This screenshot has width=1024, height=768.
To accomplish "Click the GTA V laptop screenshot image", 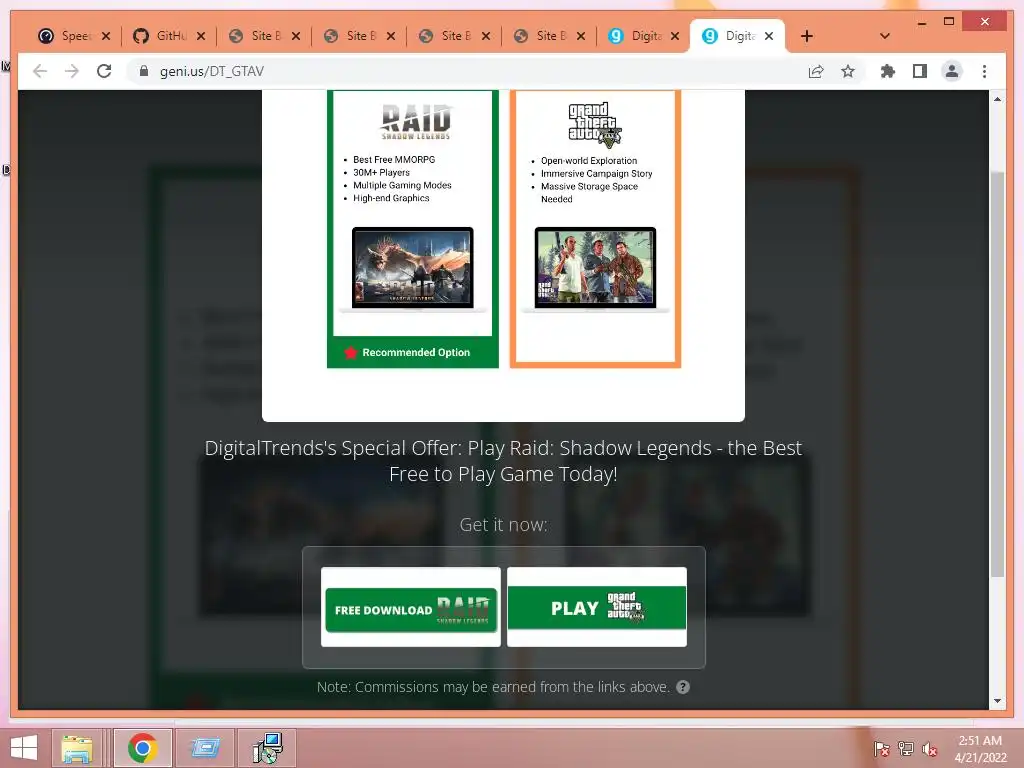I will click(x=596, y=269).
